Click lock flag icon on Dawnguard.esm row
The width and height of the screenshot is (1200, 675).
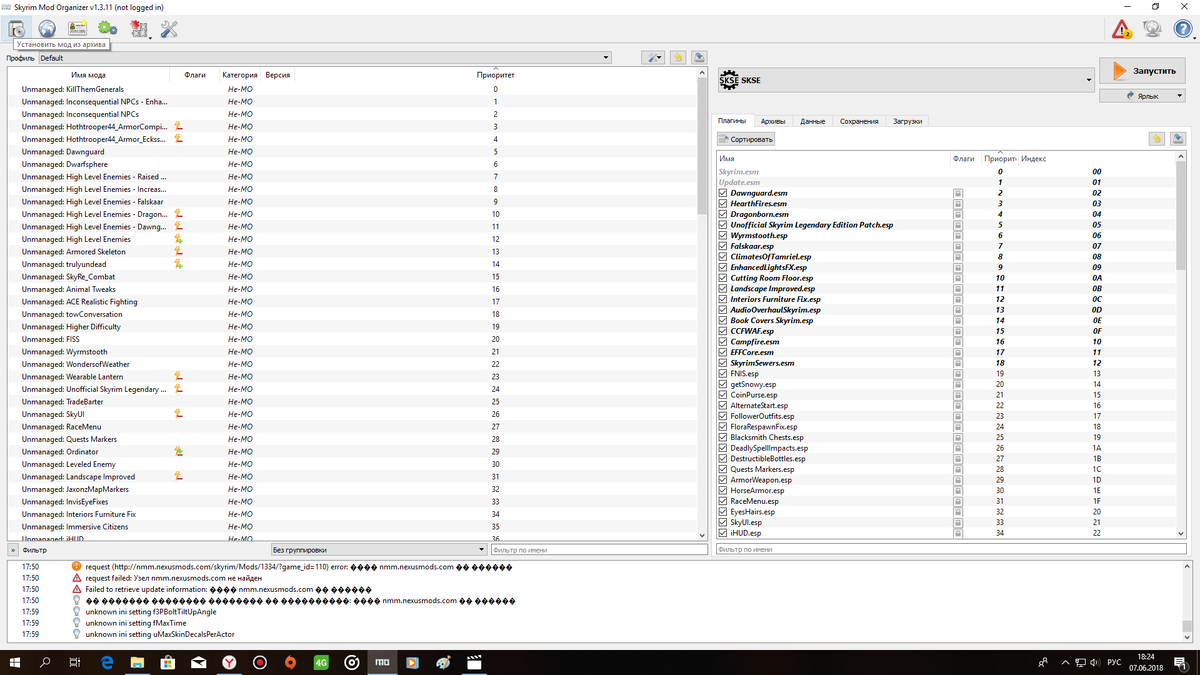point(957,193)
